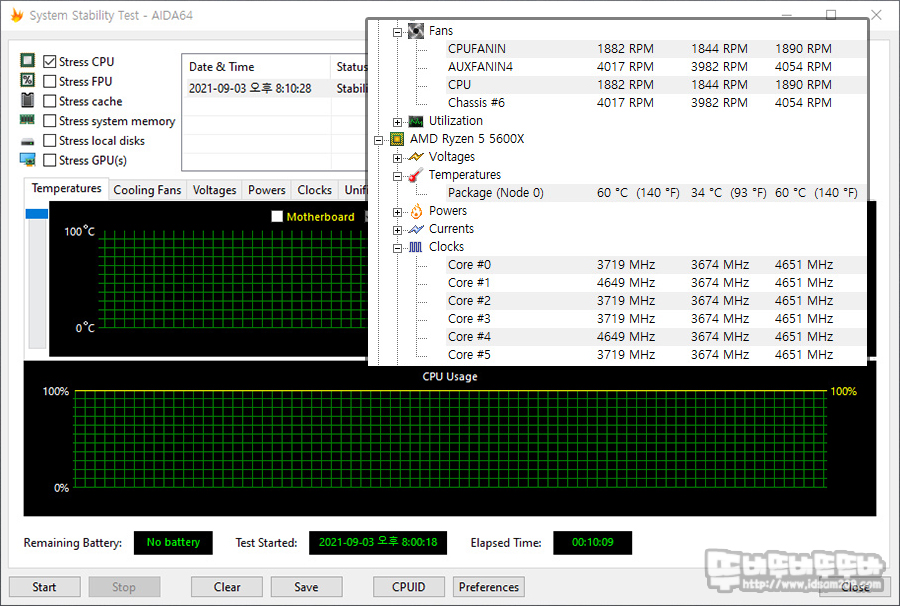Open the Powers tab
The width and height of the screenshot is (900, 606).
(x=266, y=190)
